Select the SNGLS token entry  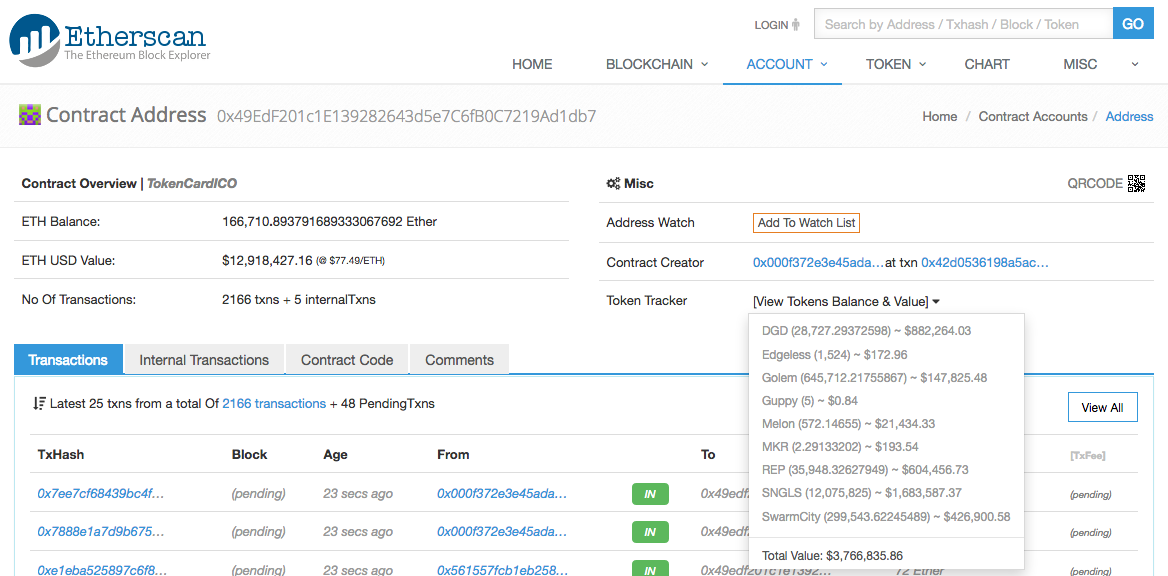862,493
